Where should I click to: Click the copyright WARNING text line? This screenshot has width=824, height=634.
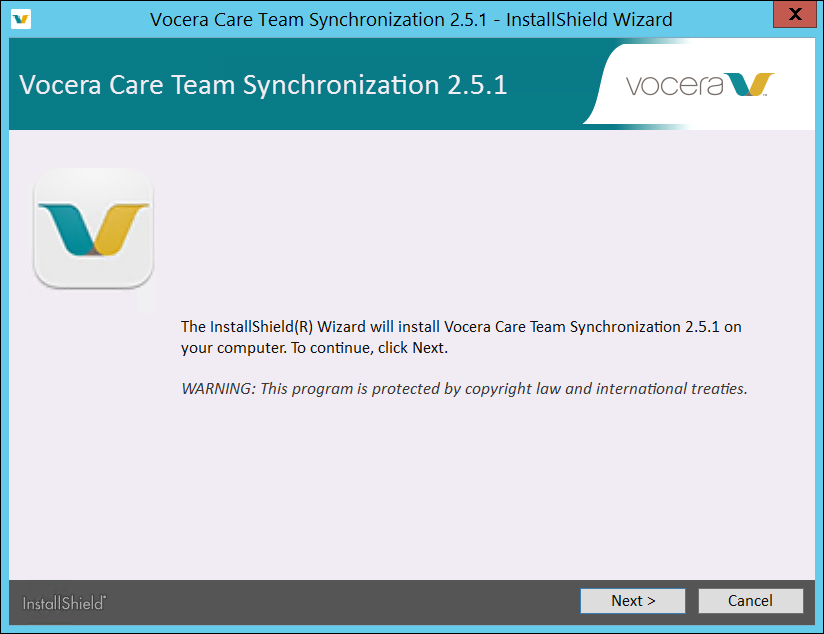point(464,388)
